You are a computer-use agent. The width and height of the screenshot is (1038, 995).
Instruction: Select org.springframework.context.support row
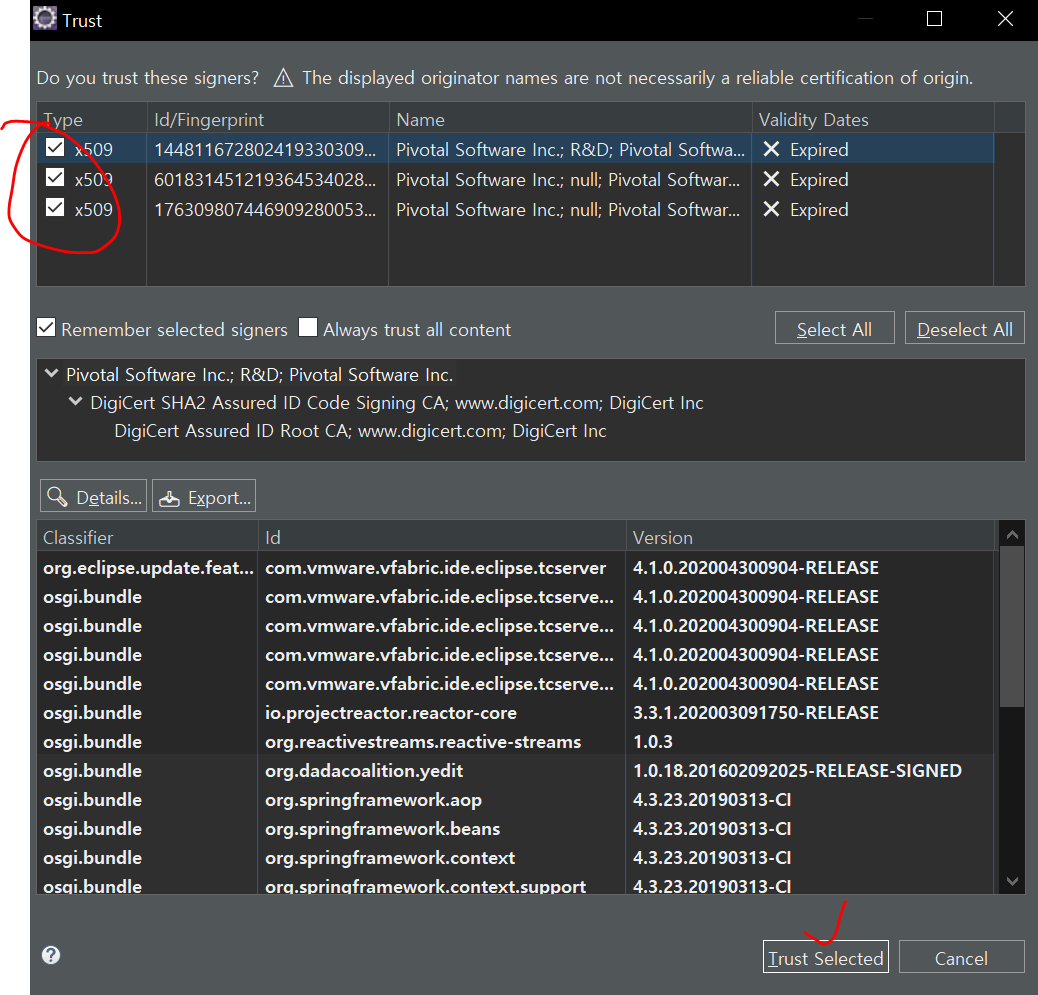(516, 884)
